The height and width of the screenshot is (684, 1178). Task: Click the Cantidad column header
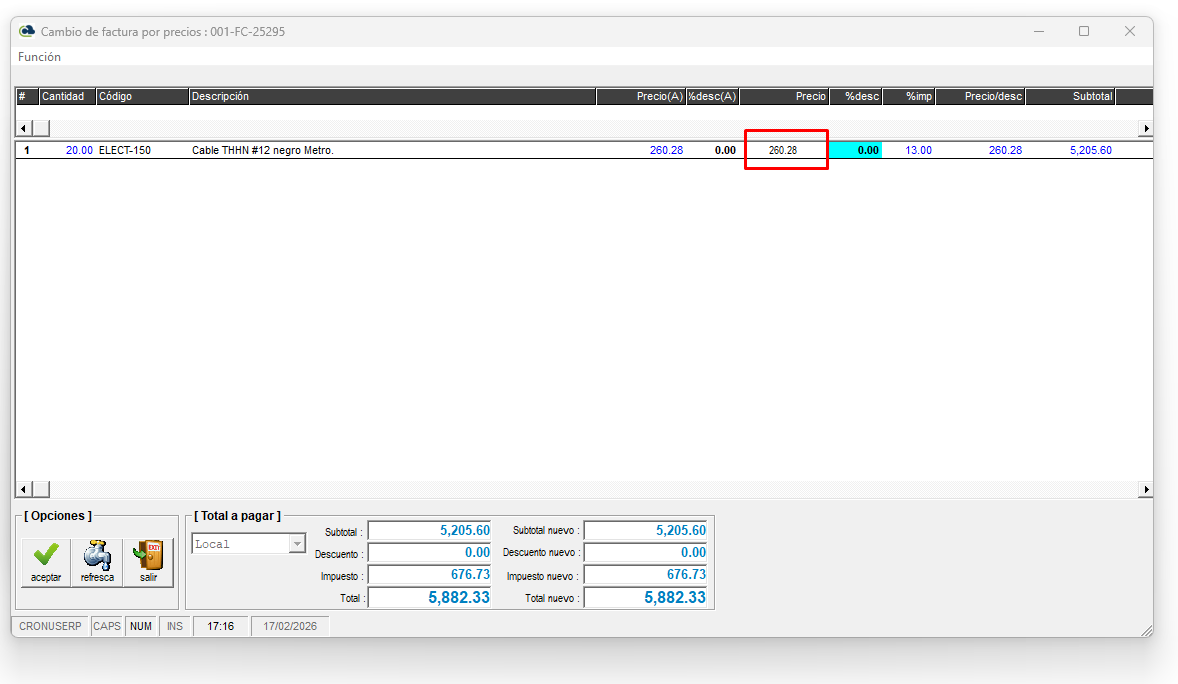click(x=67, y=97)
